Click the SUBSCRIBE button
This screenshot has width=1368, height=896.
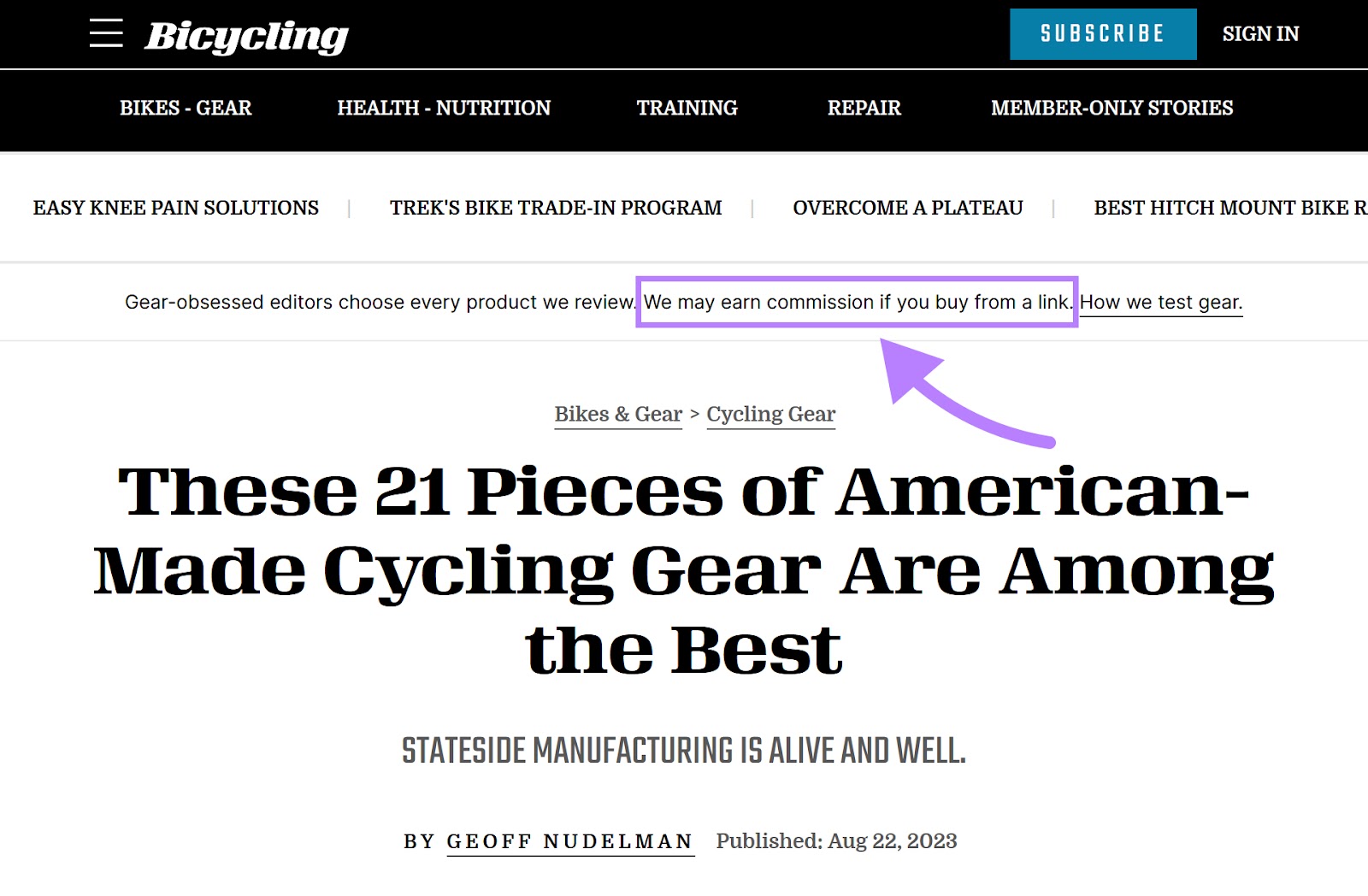(1102, 33)
